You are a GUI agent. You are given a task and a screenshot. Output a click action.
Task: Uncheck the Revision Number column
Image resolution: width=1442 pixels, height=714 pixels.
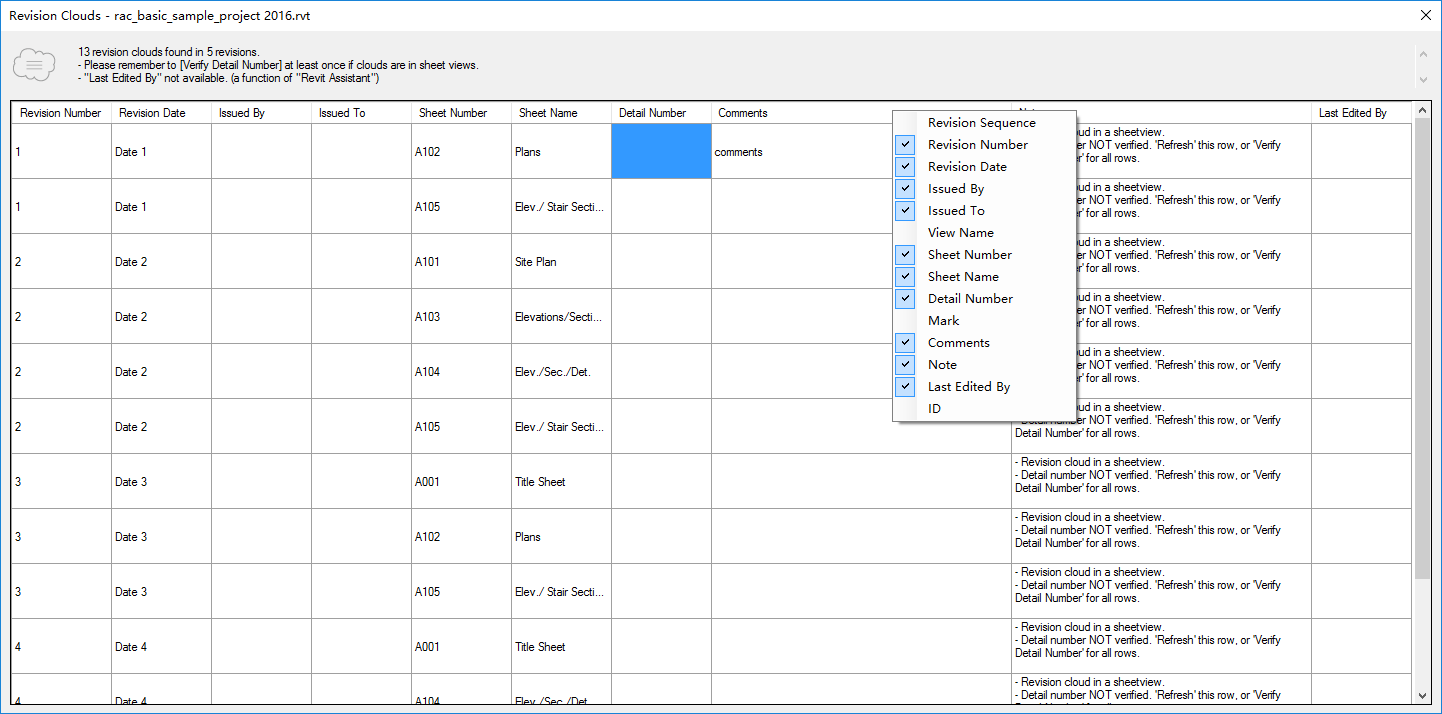(905, 144)
